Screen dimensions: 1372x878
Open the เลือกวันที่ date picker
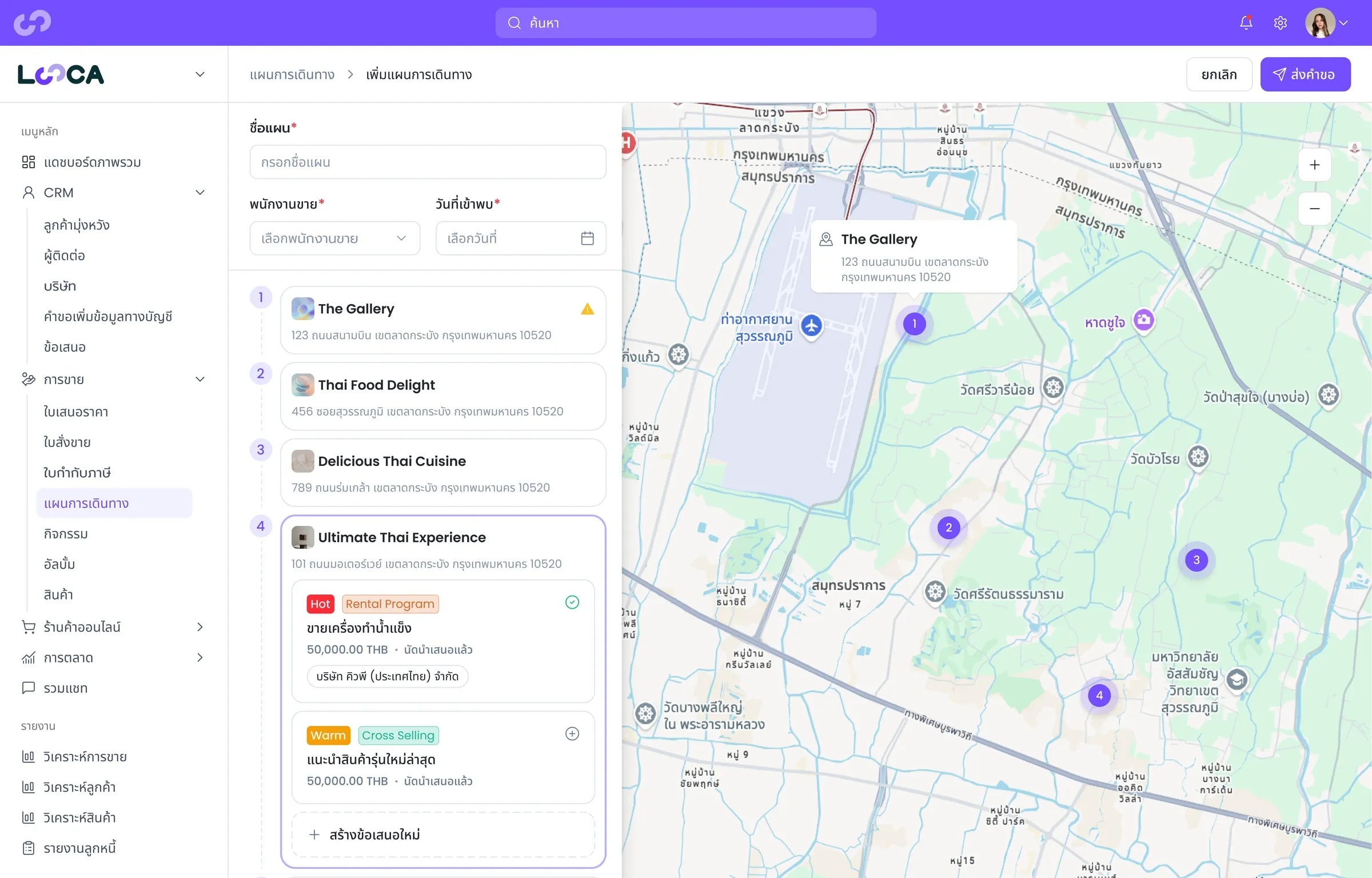(x=521, y=238)
